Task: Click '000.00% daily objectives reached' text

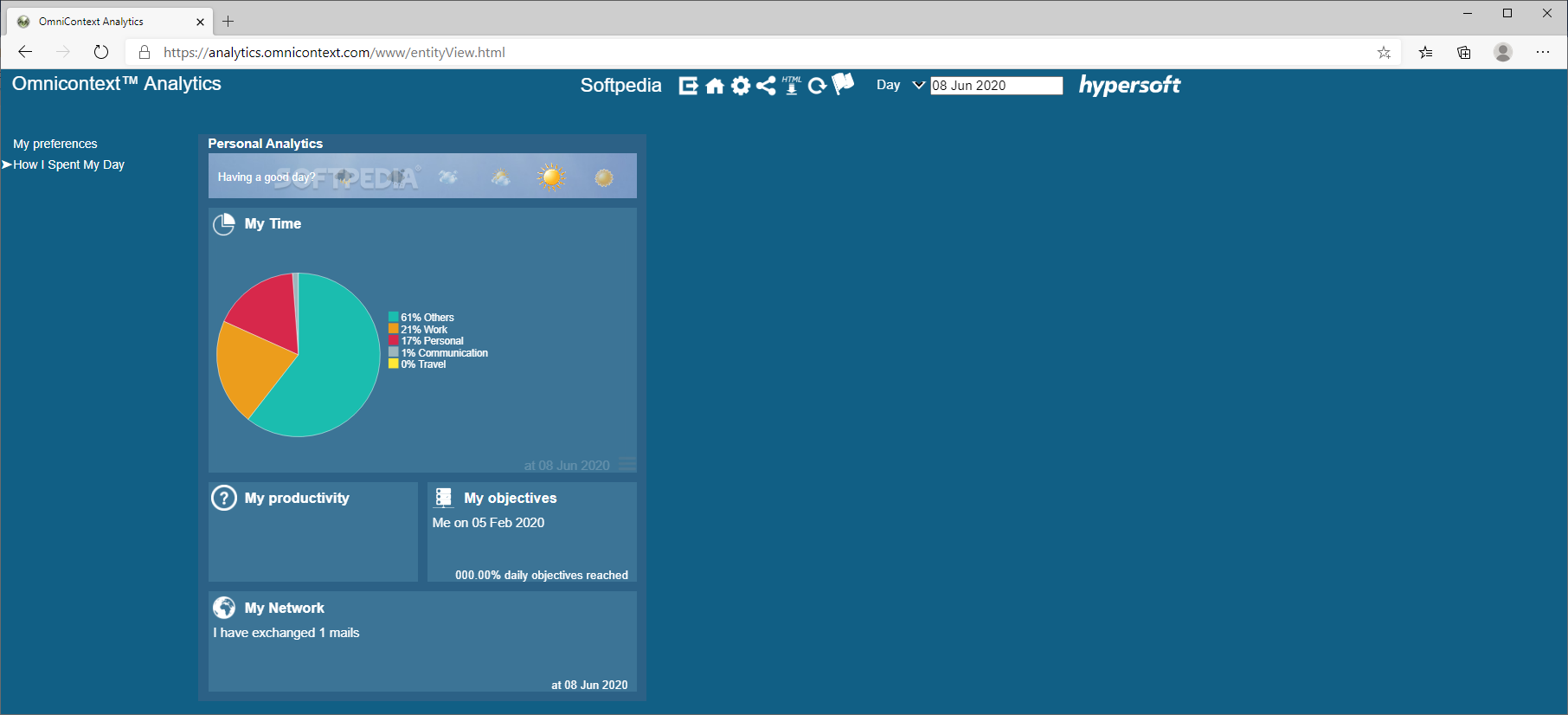Action: [x=542, y=575]
